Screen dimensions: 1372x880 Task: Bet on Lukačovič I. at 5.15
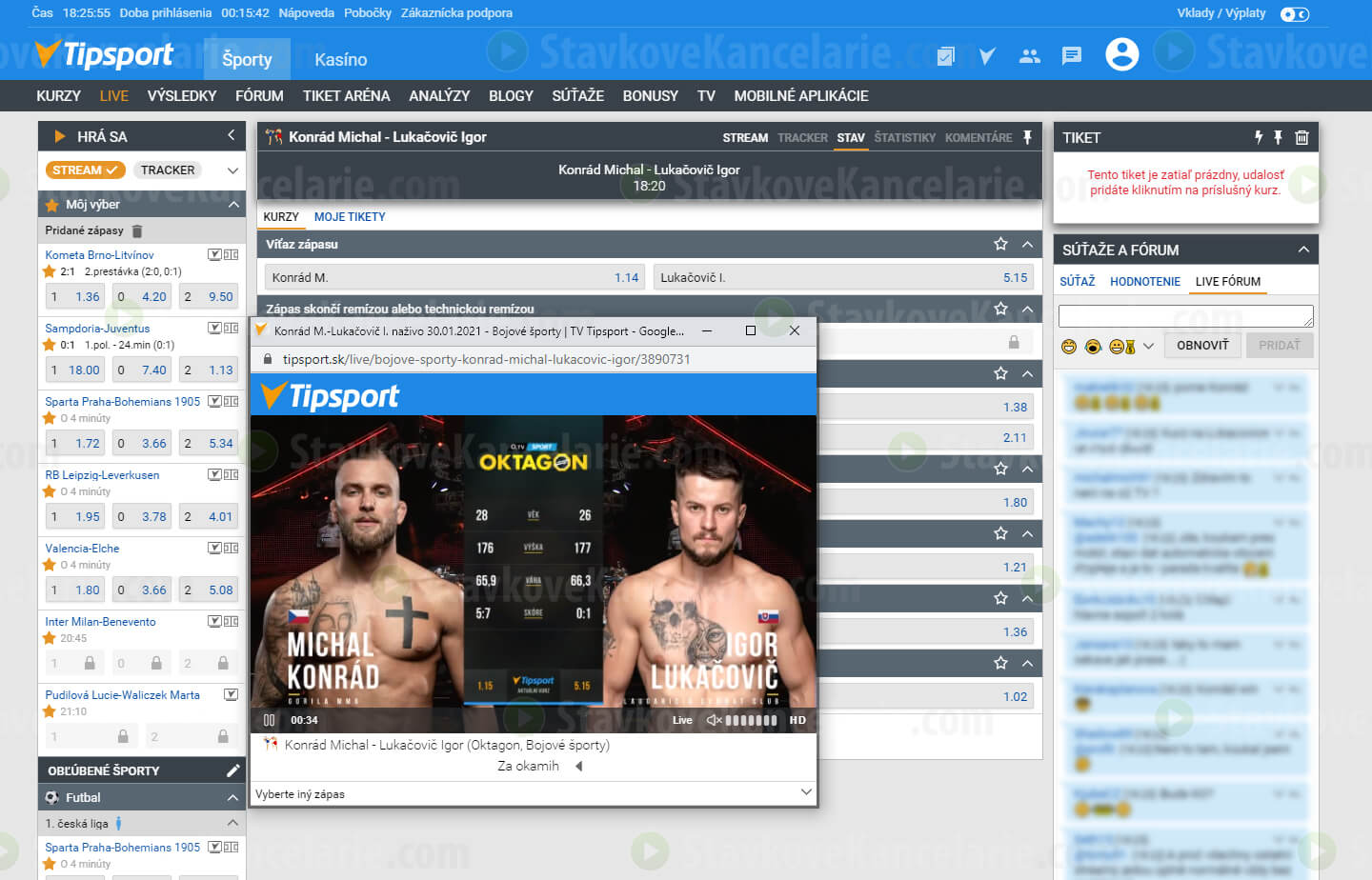tap(843, 277)
